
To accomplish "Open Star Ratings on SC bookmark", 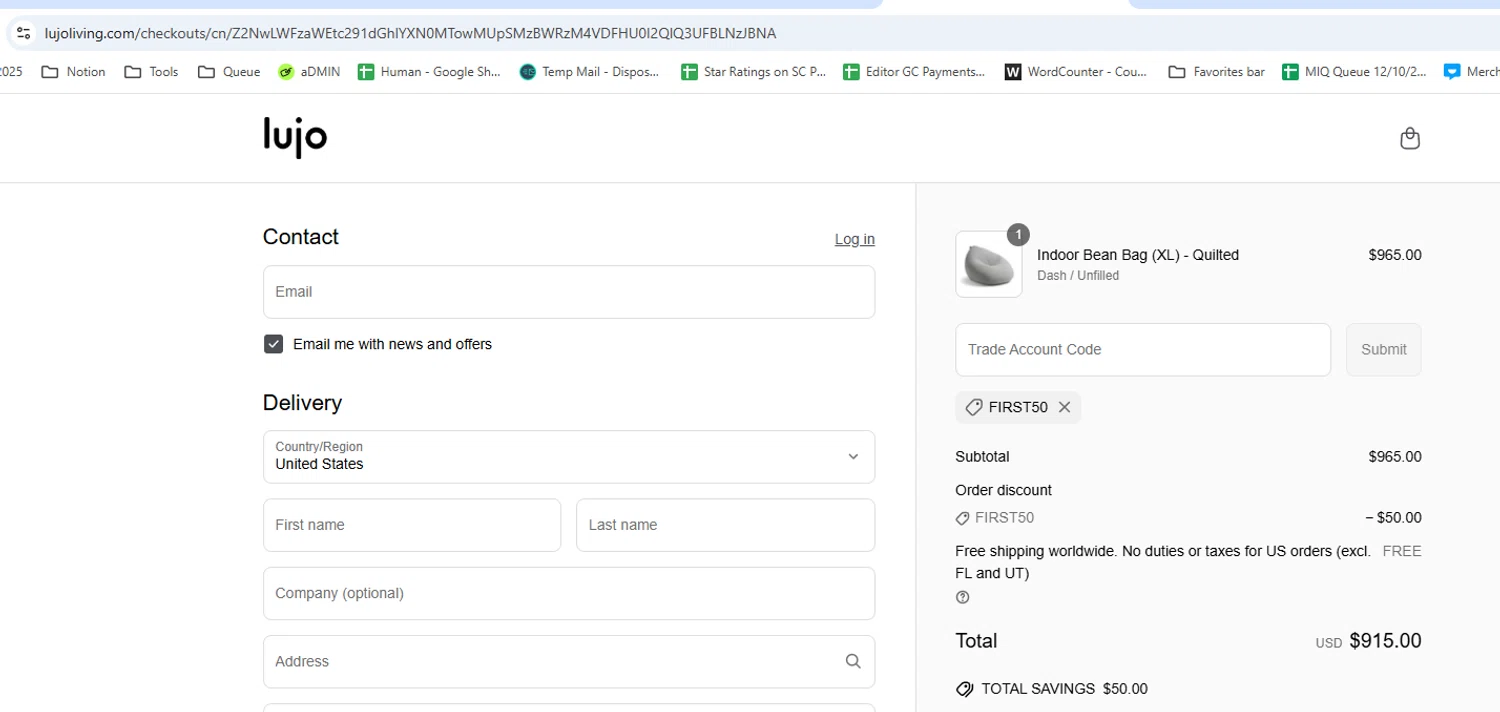I will click(x=753, y=72).
